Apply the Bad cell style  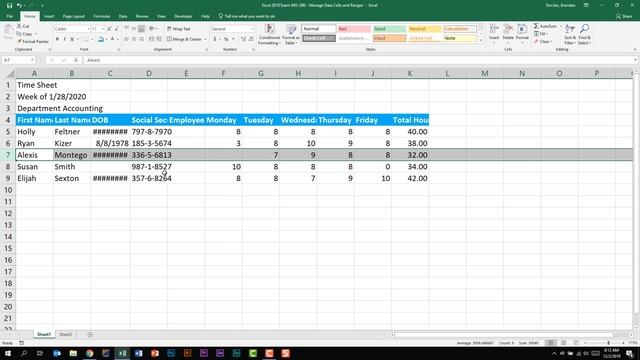point(354,29)
